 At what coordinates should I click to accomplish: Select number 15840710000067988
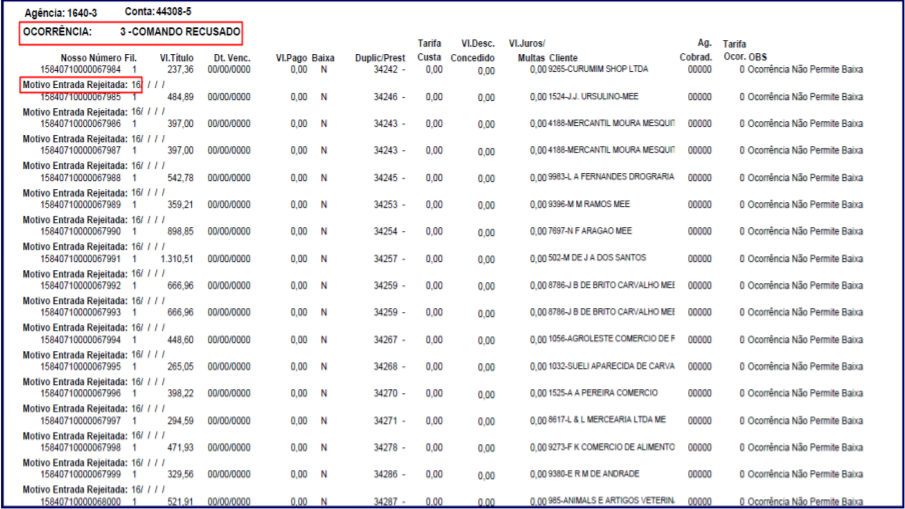(x=81, y=178)
